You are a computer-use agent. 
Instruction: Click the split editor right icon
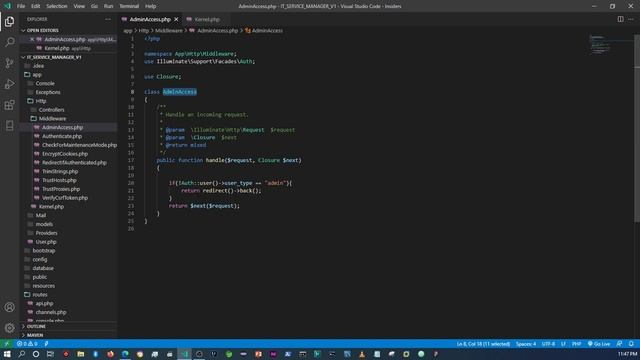[x=620, y=19]
